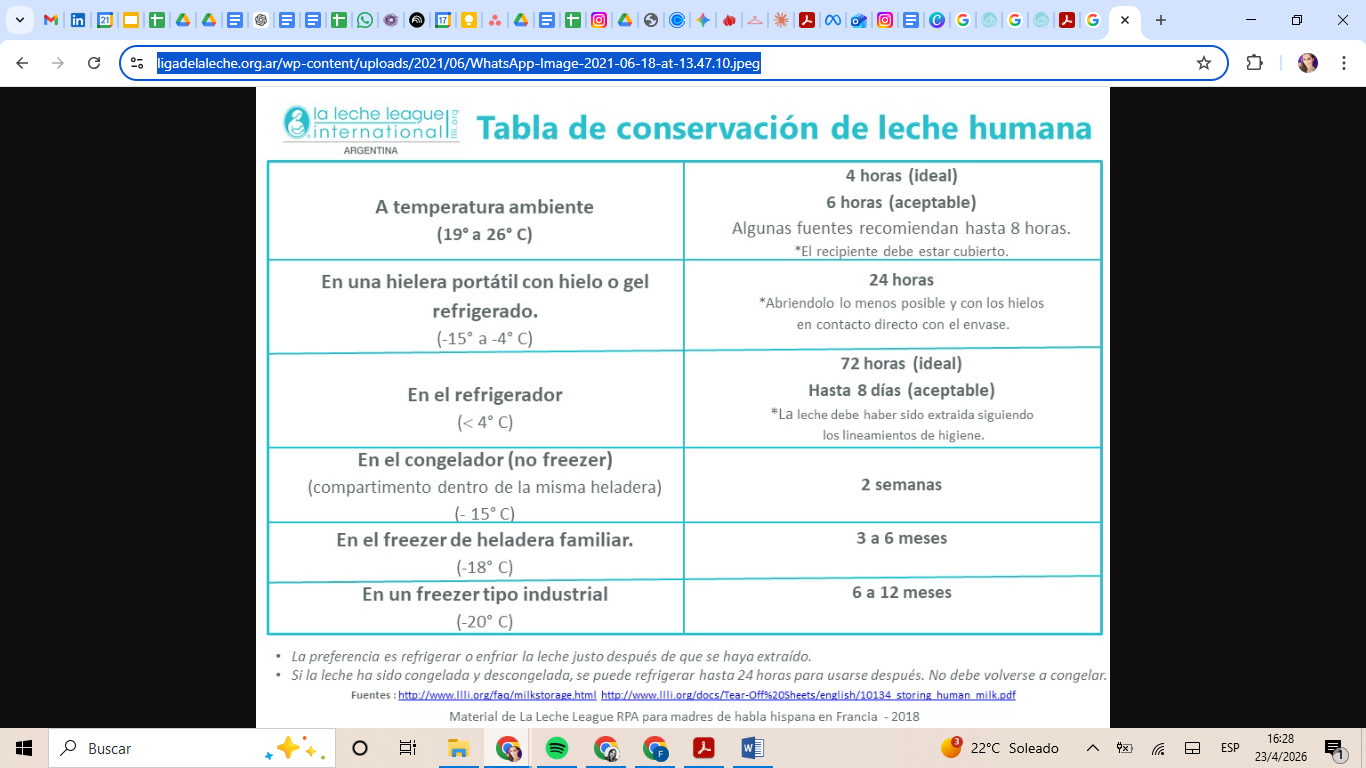Open the Asana three-dots tab
This screenshot has width=1366, height=768.
pyautogui.click(x=495, y=20)
